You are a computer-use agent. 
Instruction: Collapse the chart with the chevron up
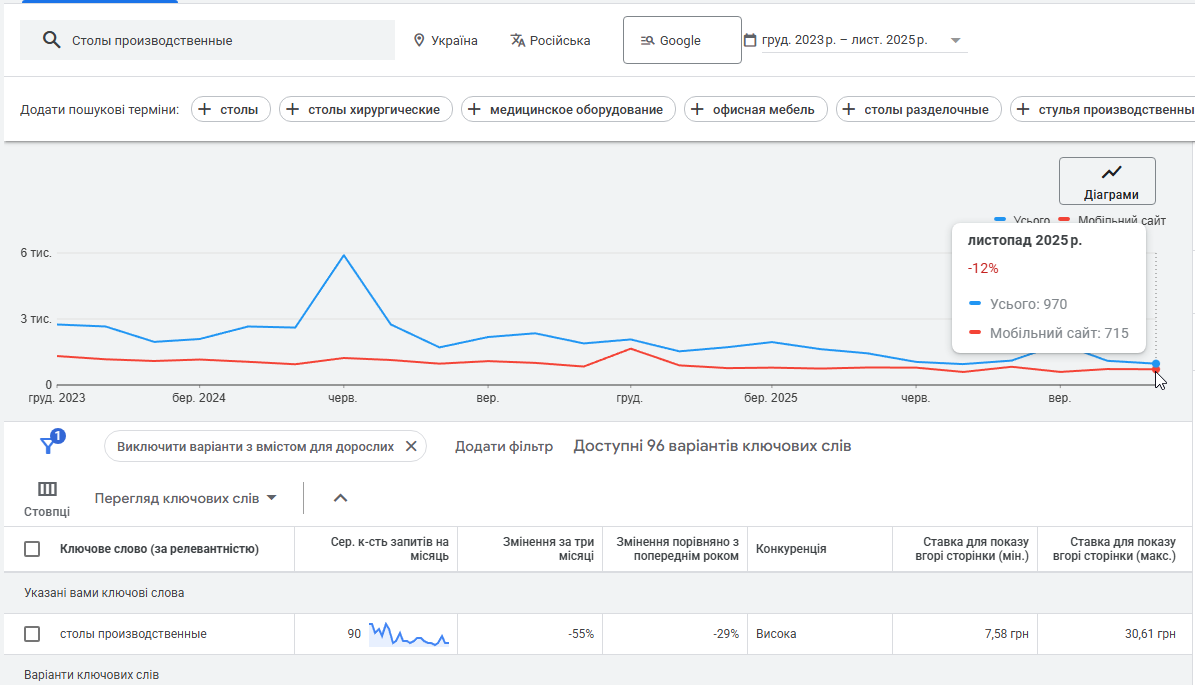(x=340, y=498)
